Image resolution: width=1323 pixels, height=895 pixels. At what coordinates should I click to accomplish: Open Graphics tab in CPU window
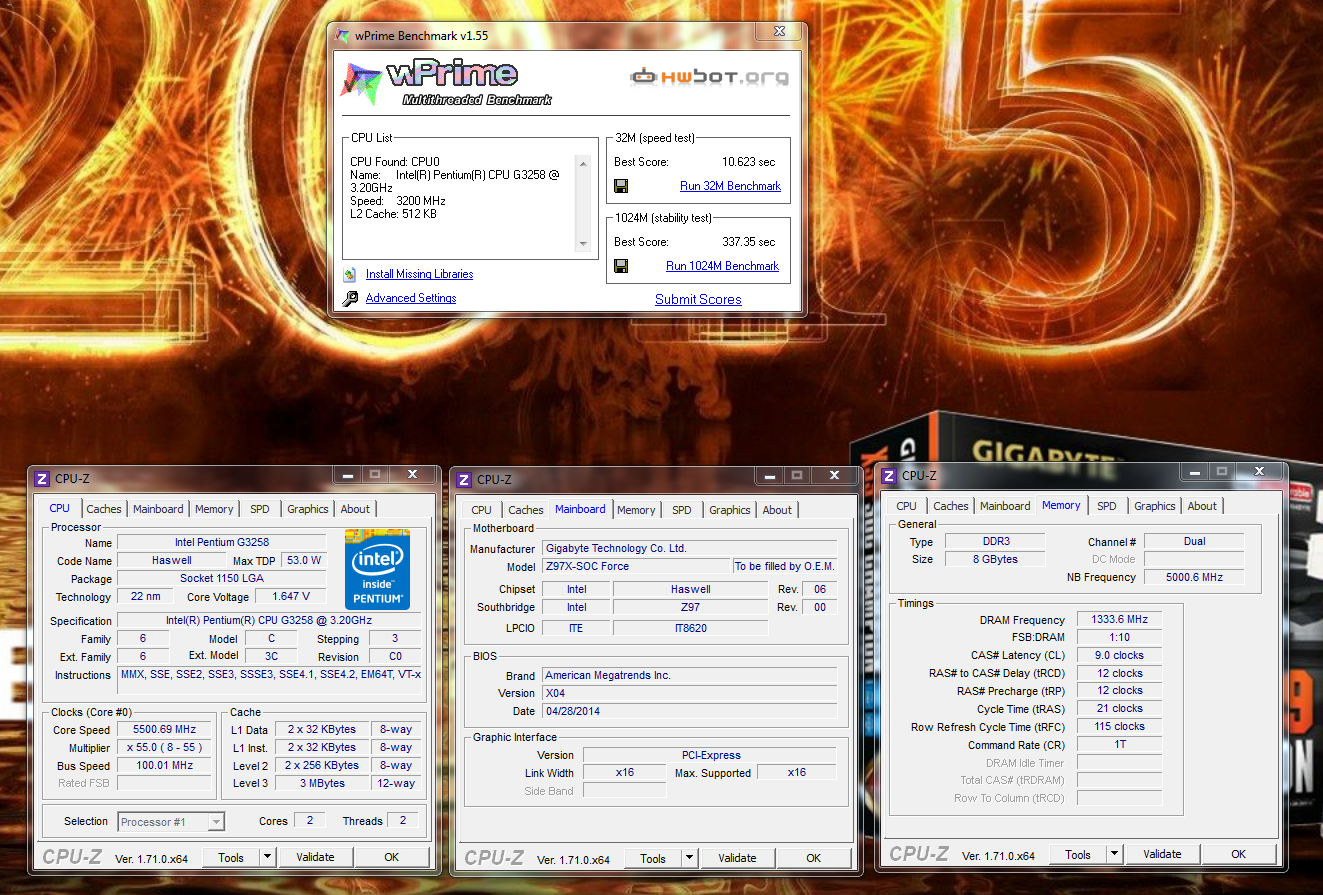[x=308, y=509]
